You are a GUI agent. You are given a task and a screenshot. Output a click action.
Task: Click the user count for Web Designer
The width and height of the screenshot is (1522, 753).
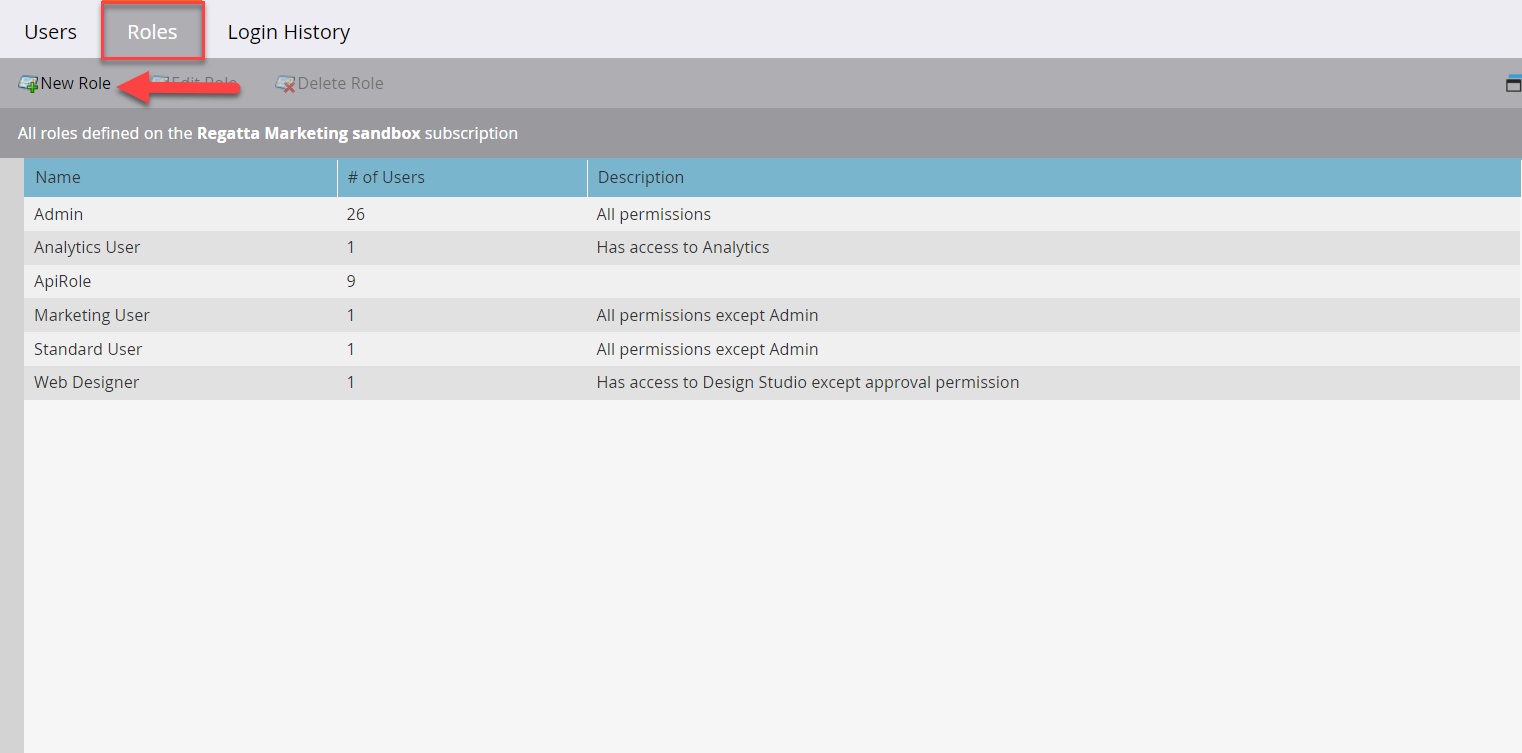pyautogui.click(x=351, y=382)
